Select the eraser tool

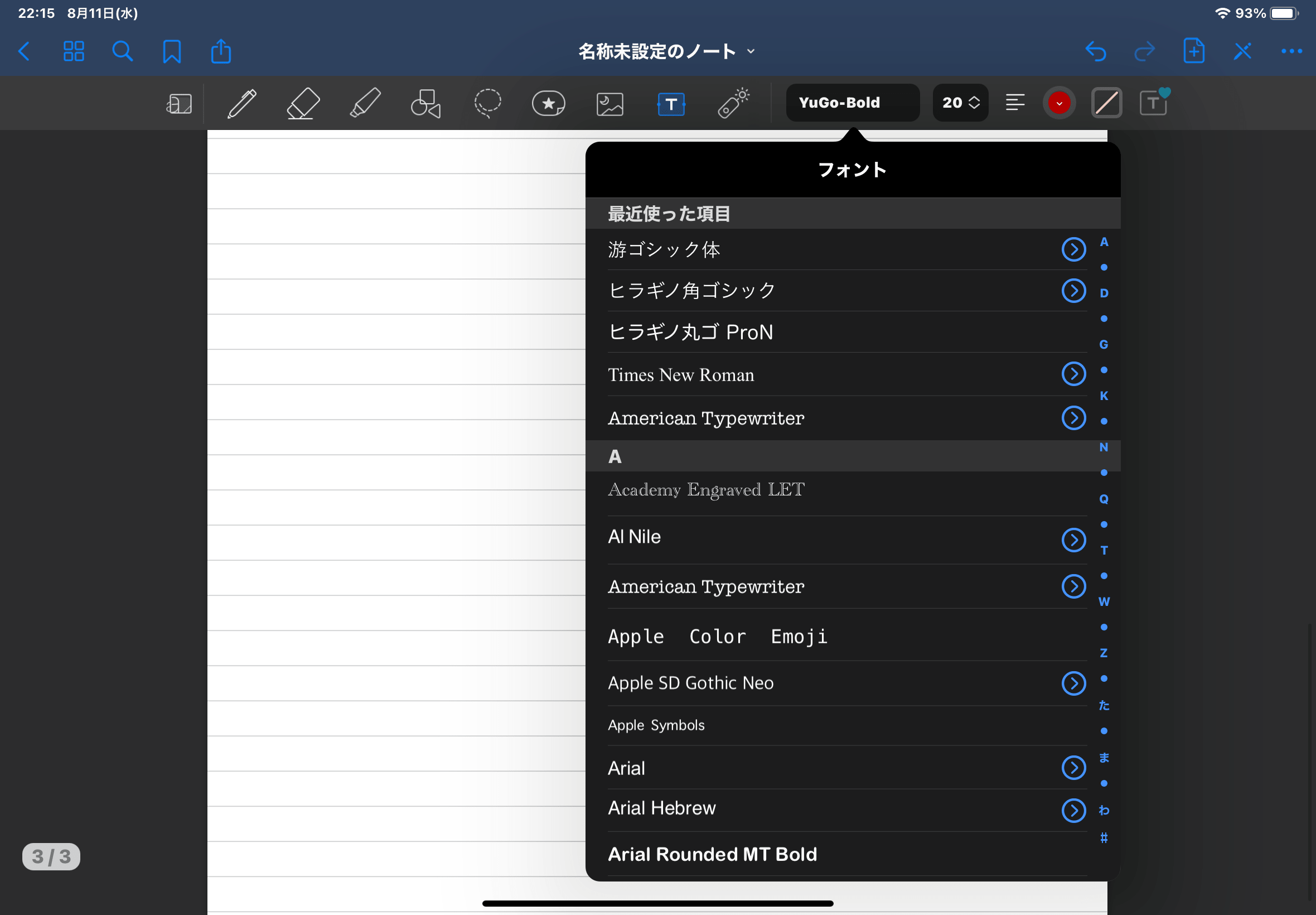303,104
